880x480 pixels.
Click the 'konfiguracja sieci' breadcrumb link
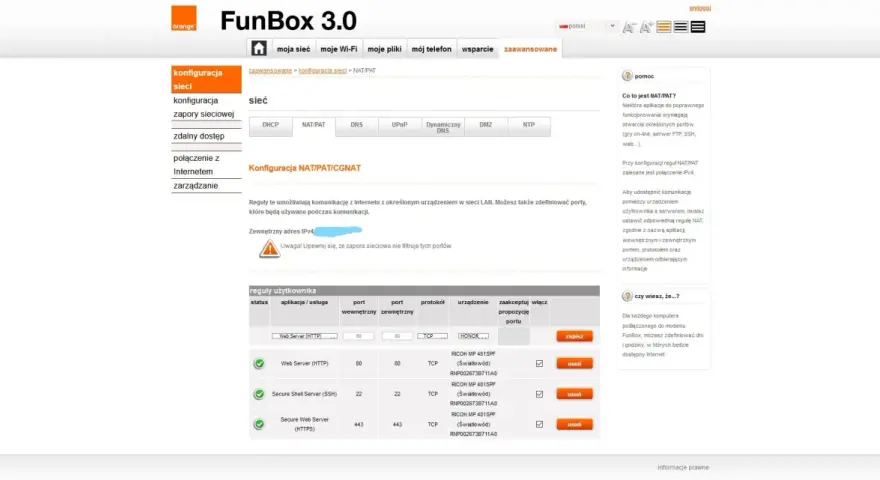323,71
